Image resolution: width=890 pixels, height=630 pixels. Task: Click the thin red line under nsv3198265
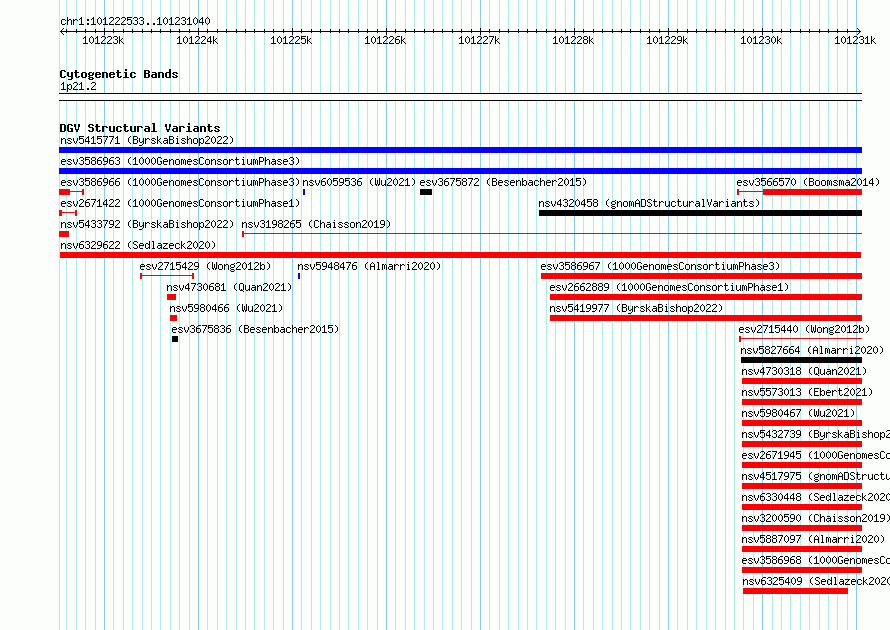[x=552, y=234]
